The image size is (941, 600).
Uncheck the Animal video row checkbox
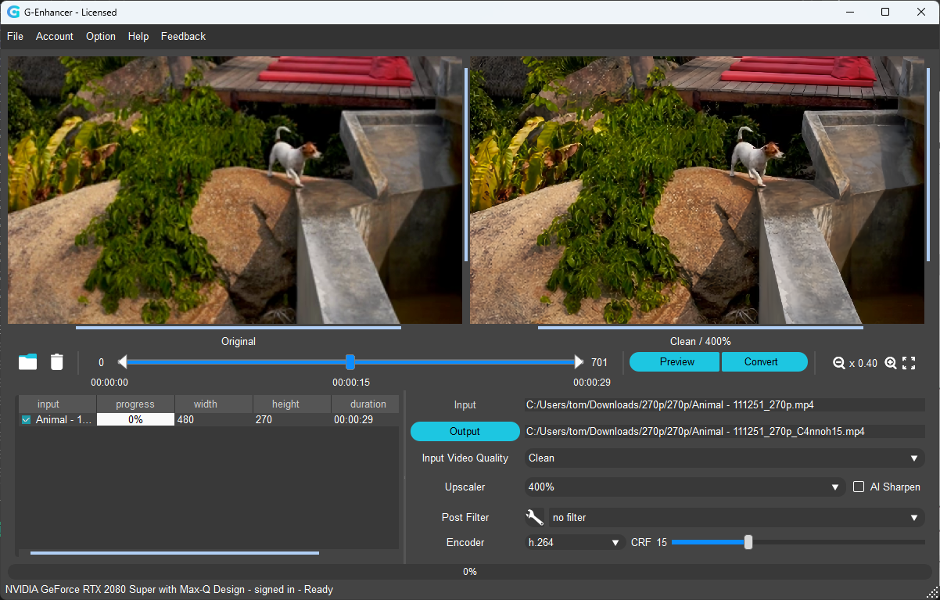[26, 420]
